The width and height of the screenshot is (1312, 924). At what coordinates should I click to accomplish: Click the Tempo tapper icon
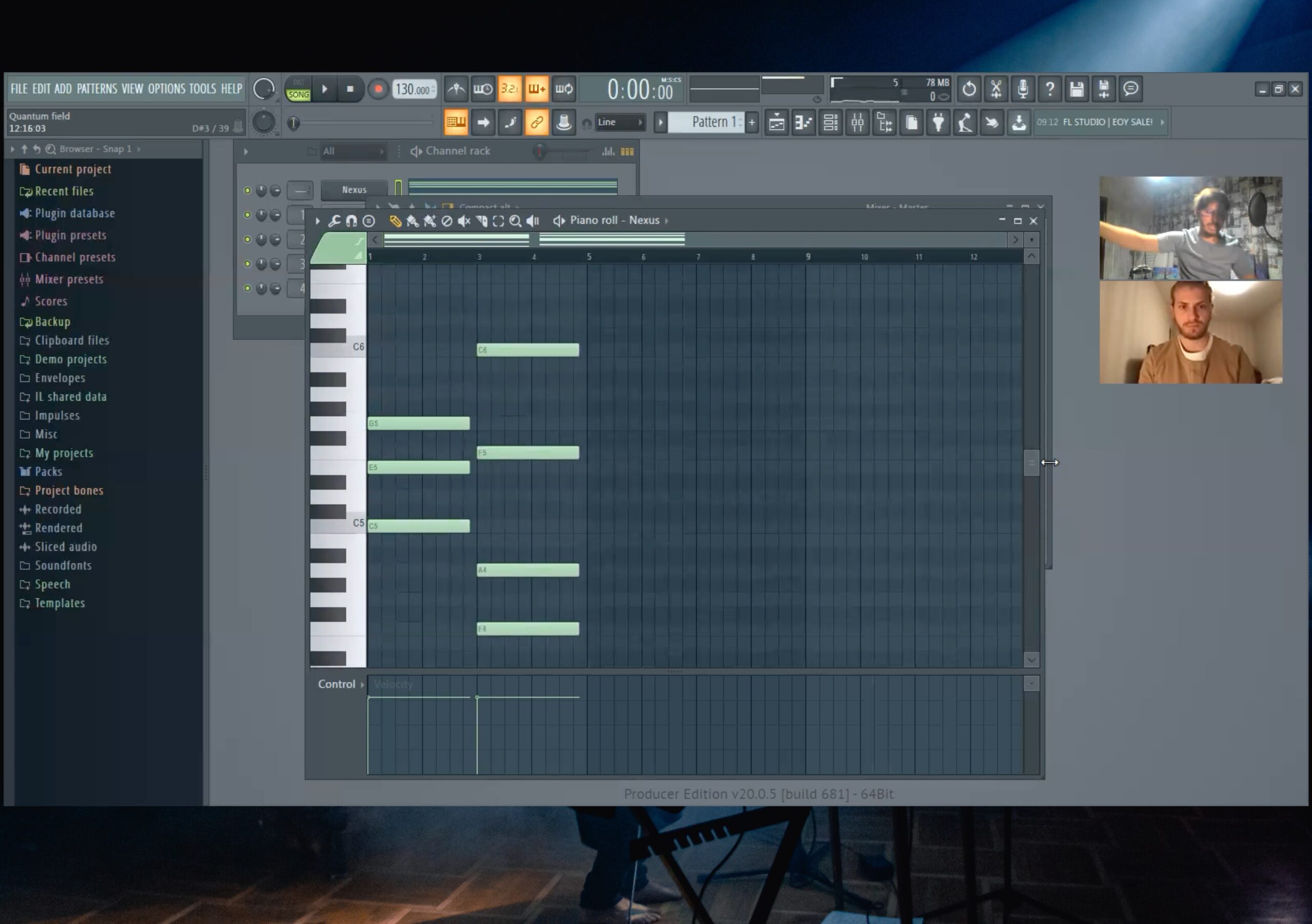tap(965, 122)
